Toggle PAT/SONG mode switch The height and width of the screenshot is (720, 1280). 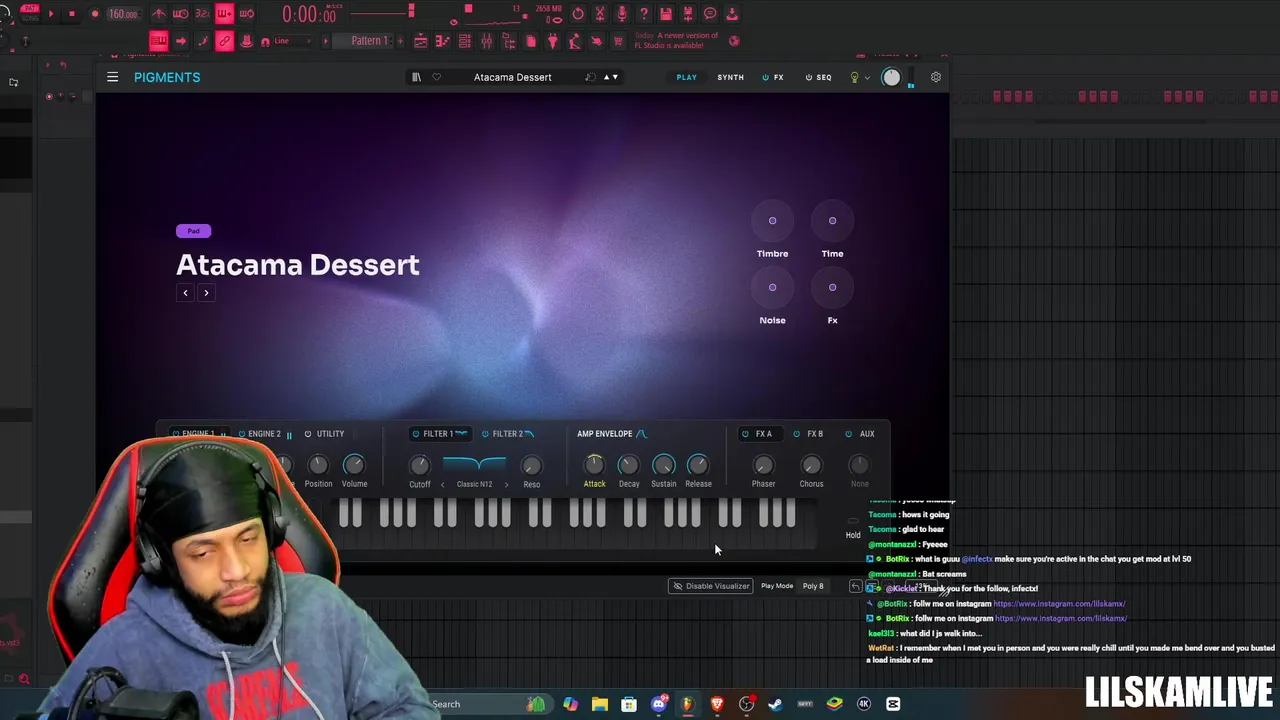[x=30, y=14]
